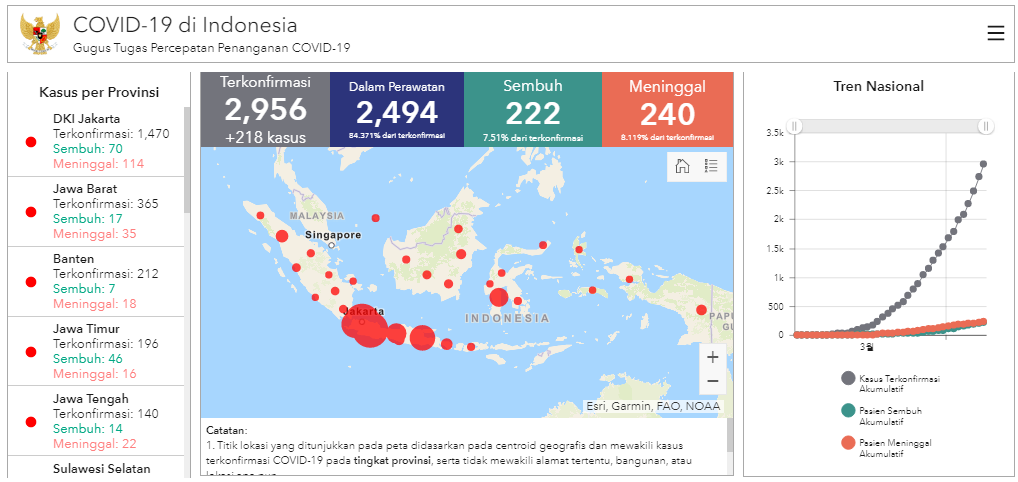Select Jawa Timur province entry
The width and height of the screenshot is (1018, 482).
coord(96,351)
